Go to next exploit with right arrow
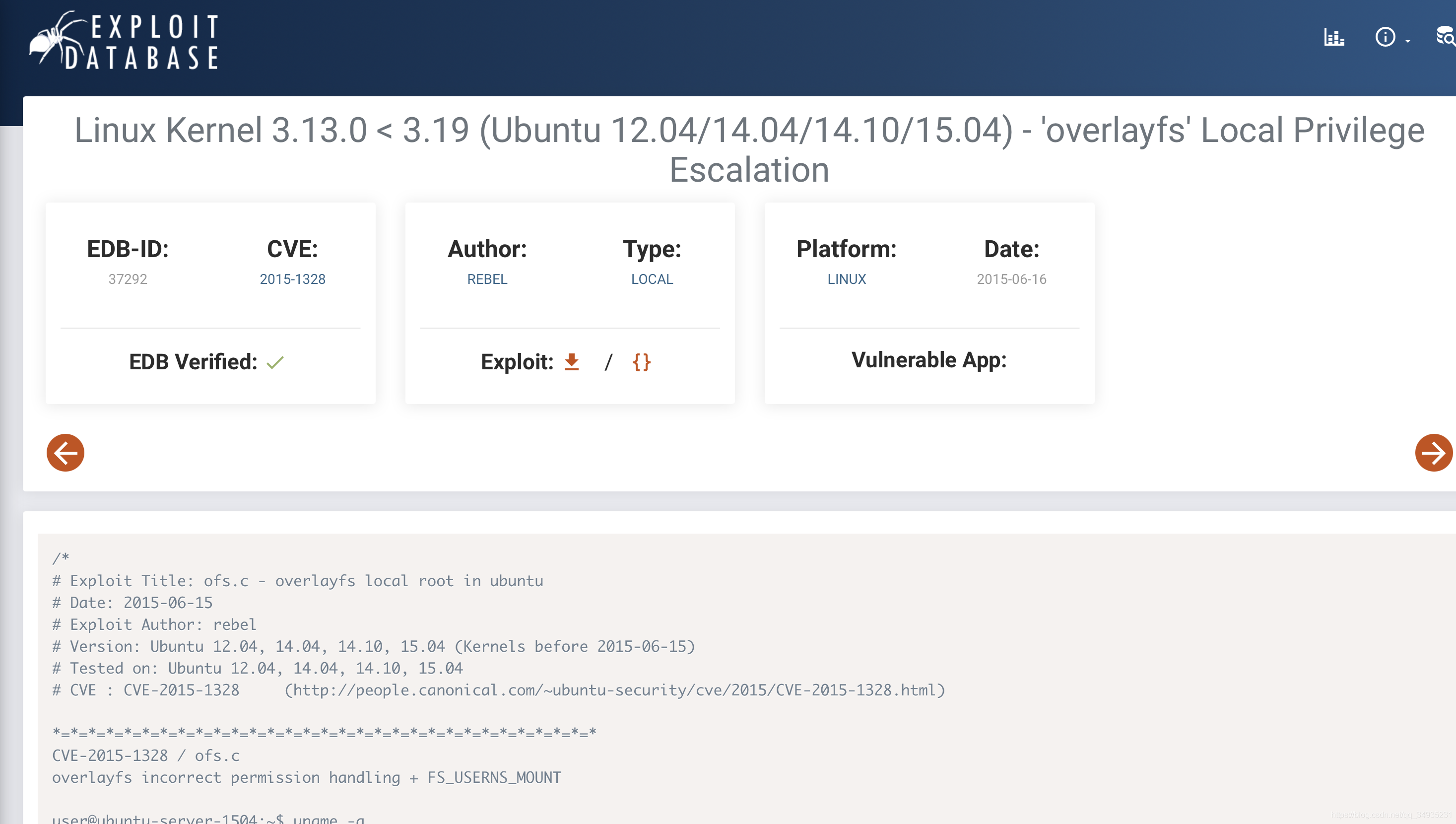 point(1433,452)
